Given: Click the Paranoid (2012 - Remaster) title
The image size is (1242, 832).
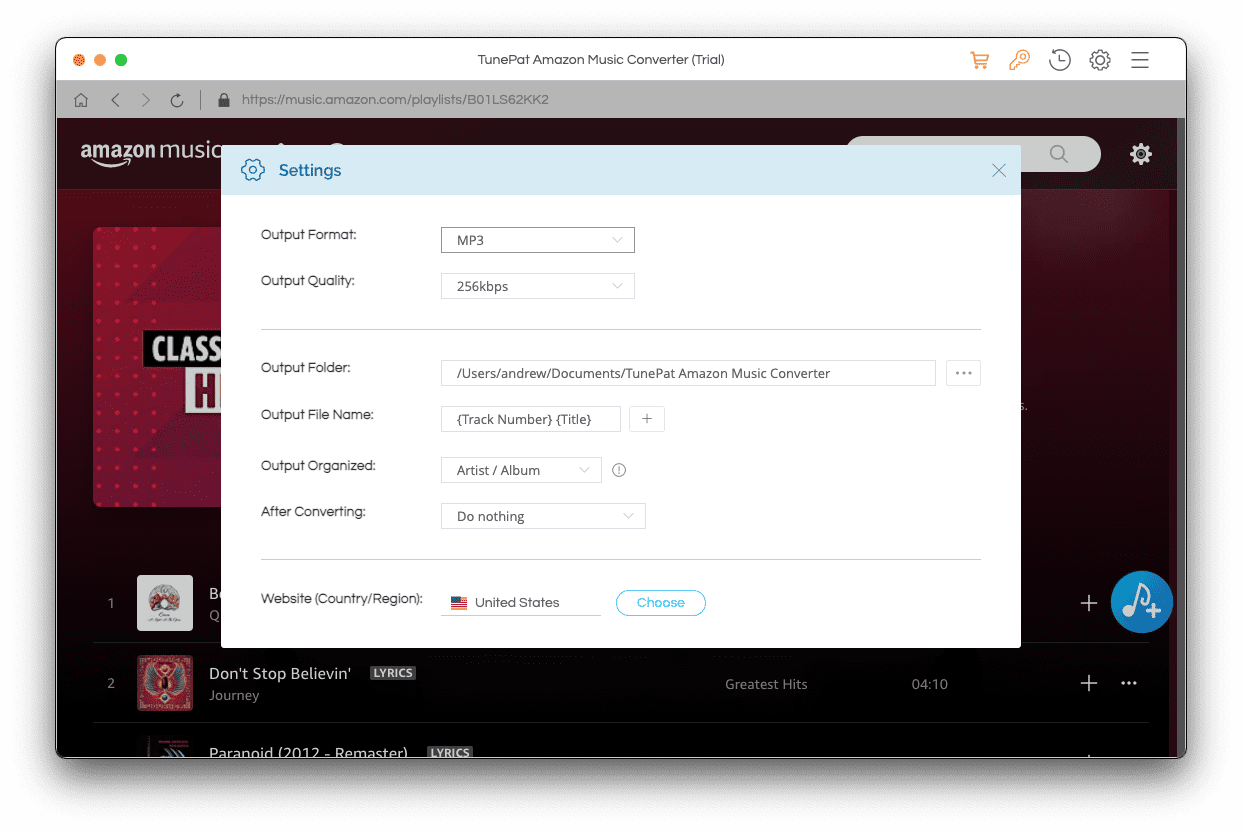Looking at the screenshot, I should pyautogui.click(x=308, y=752).
